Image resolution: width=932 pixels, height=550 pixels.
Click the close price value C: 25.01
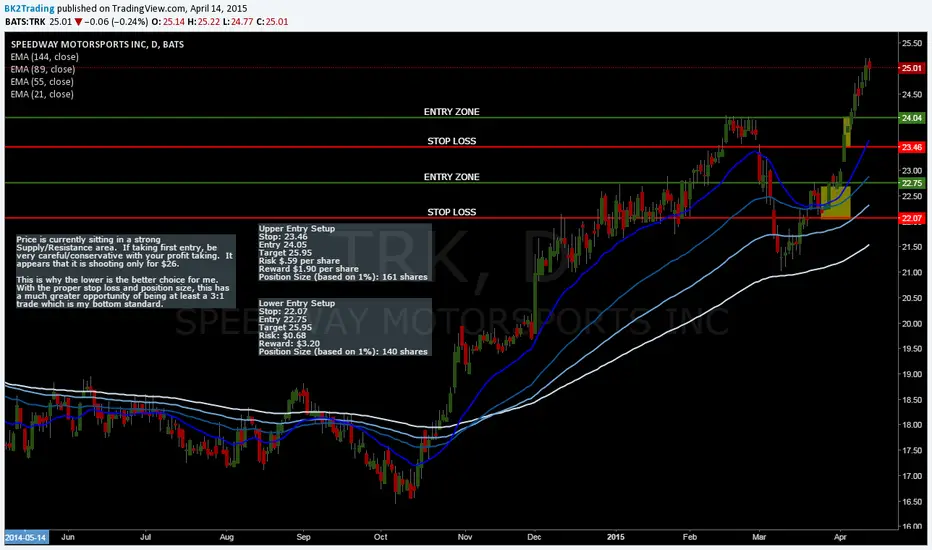(272, 21)
